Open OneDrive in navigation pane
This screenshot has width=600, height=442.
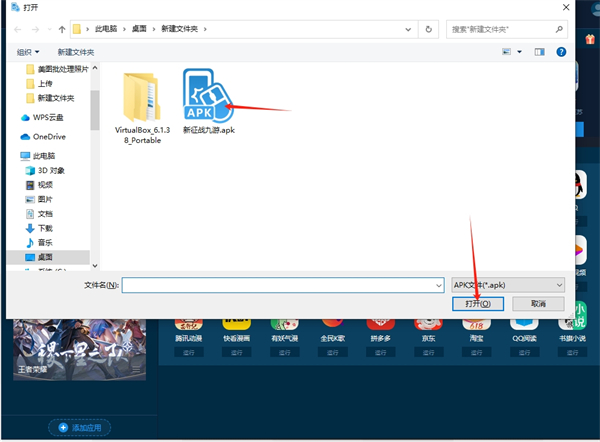pyautogui.click(x=43, y=137)
